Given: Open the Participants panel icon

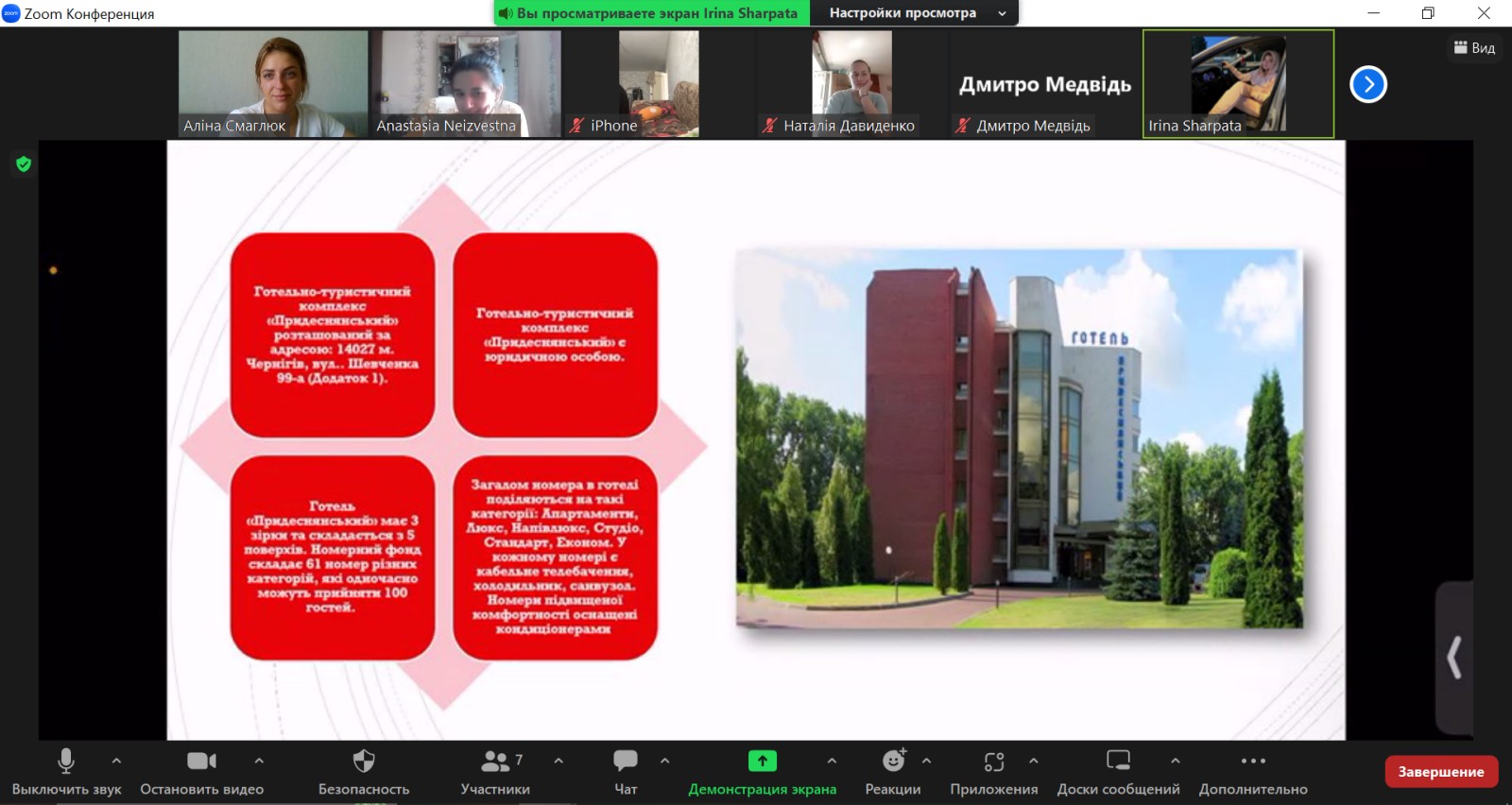Looking at the screenshot, I should click(x=495, y=761).
